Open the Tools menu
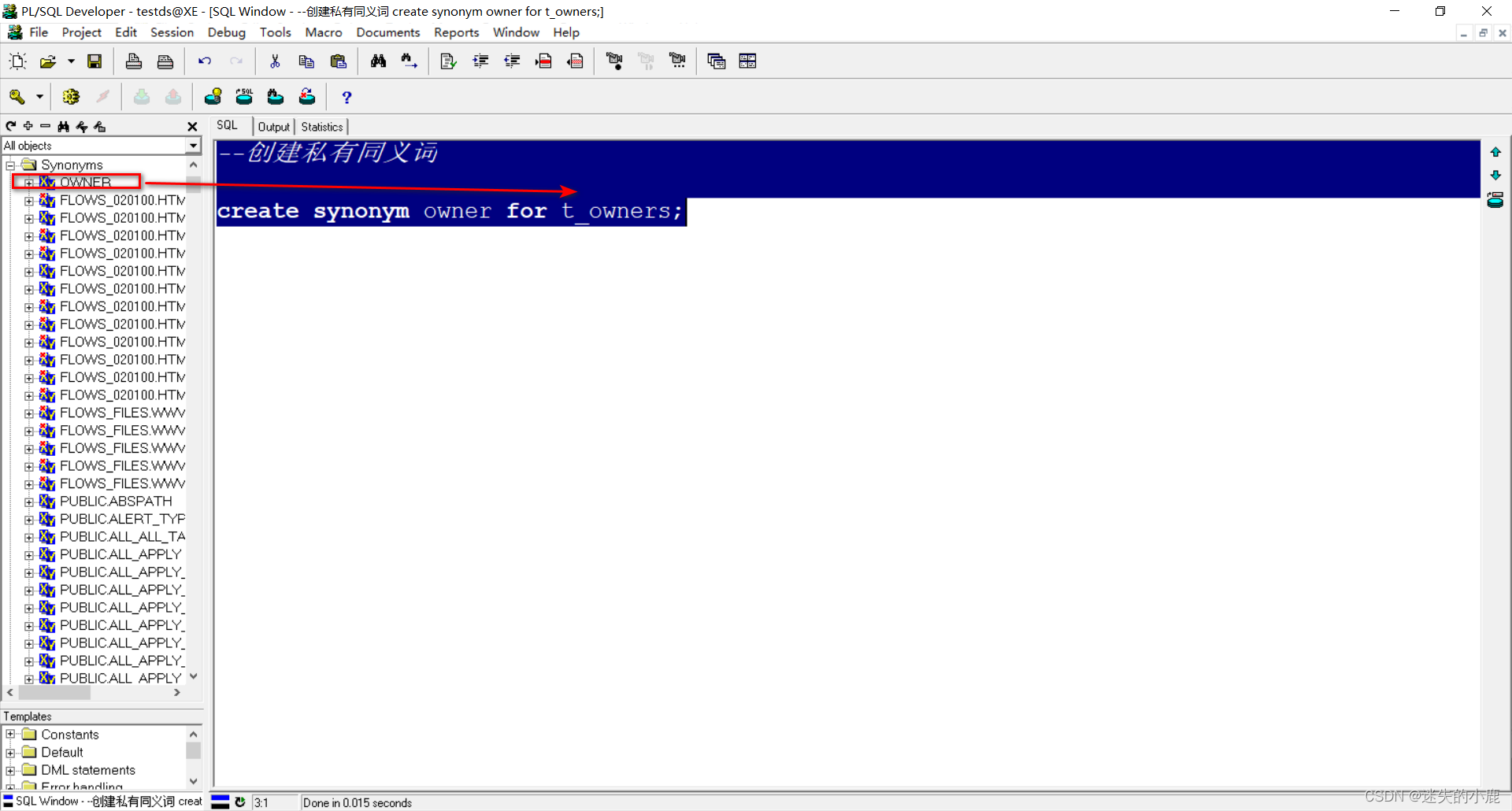Viewport: 1512px width, 811px height. click(276, 32)
